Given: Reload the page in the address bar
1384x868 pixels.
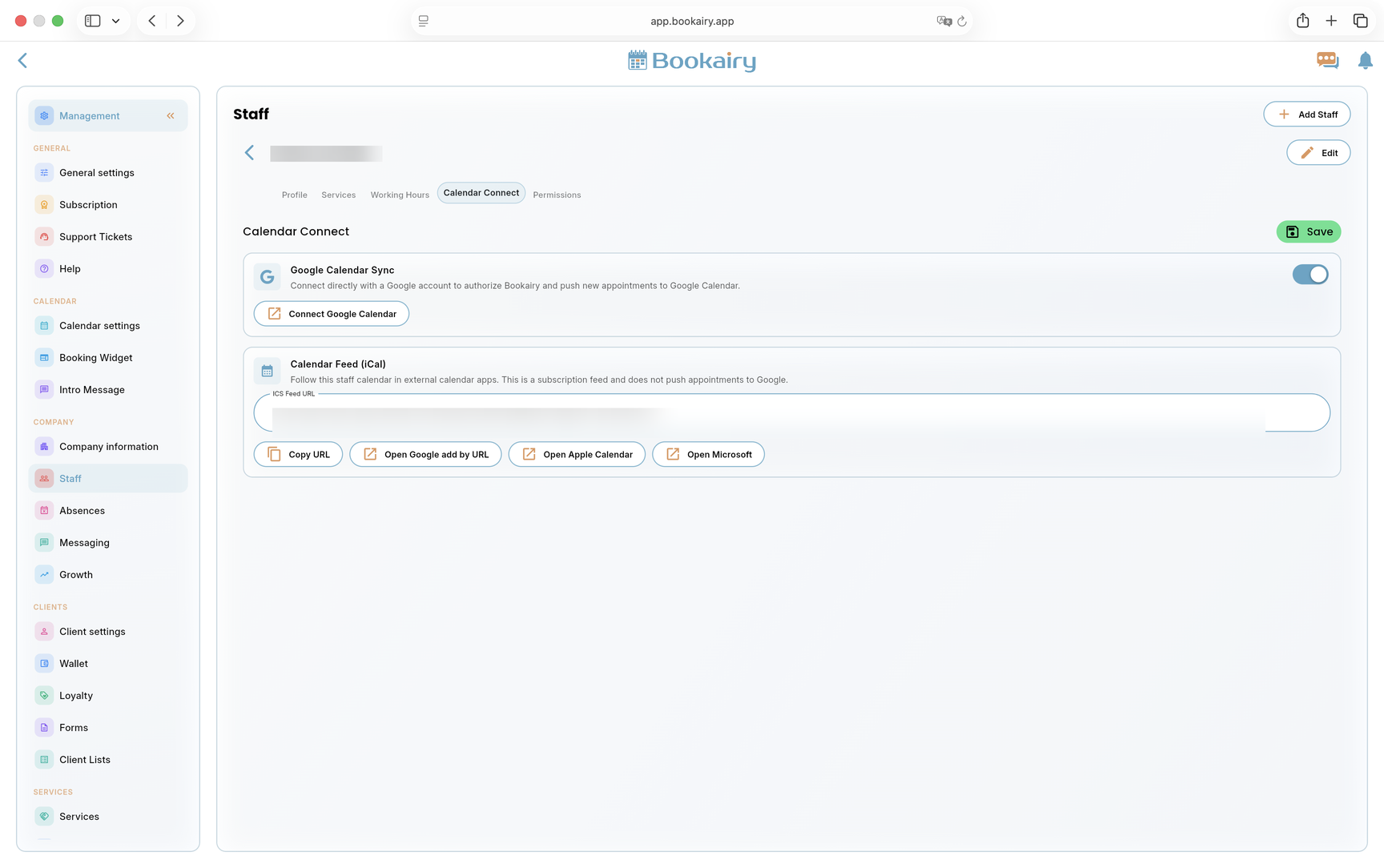Looking at the screenshot, I should tap(962, 22).
